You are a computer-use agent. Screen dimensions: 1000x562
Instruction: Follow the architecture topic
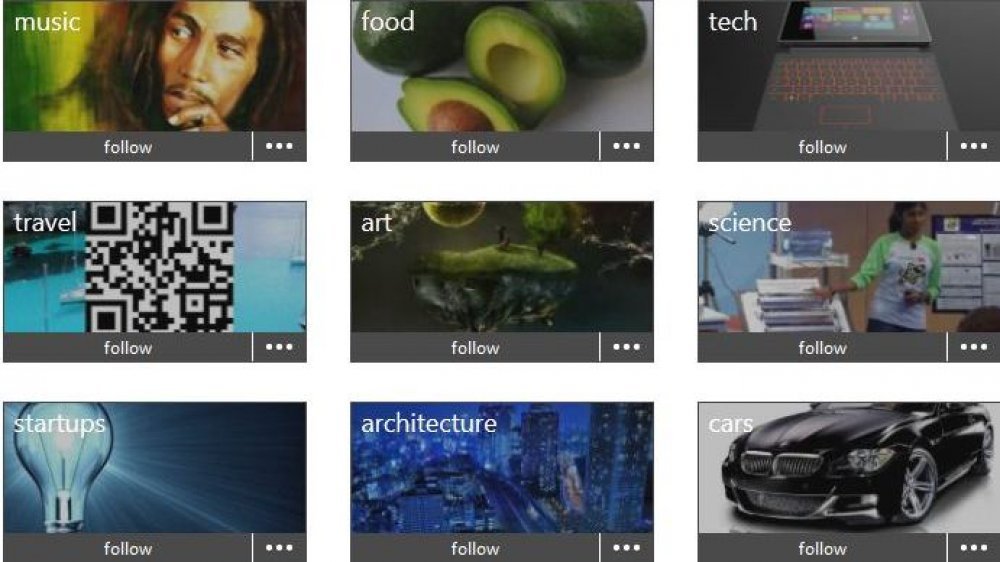474,548
